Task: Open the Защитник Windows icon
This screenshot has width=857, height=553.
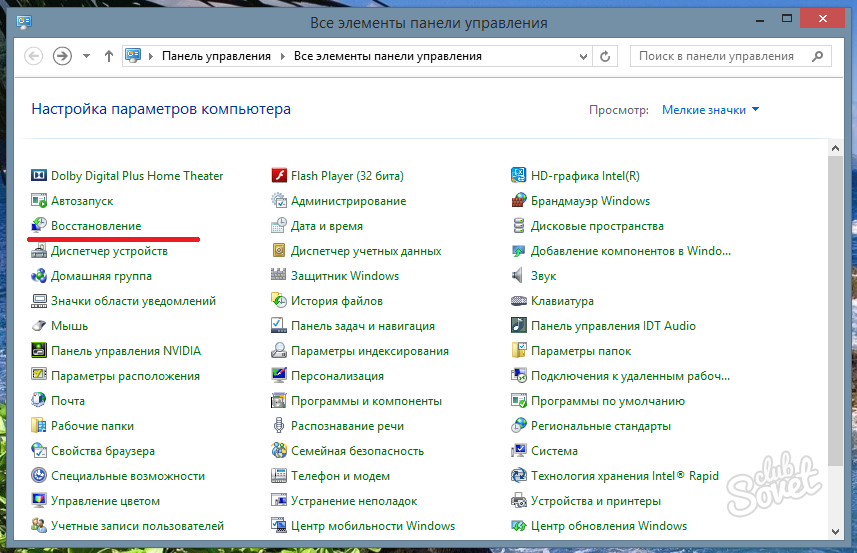Action: pyautogui.click(x=279, y=276)
